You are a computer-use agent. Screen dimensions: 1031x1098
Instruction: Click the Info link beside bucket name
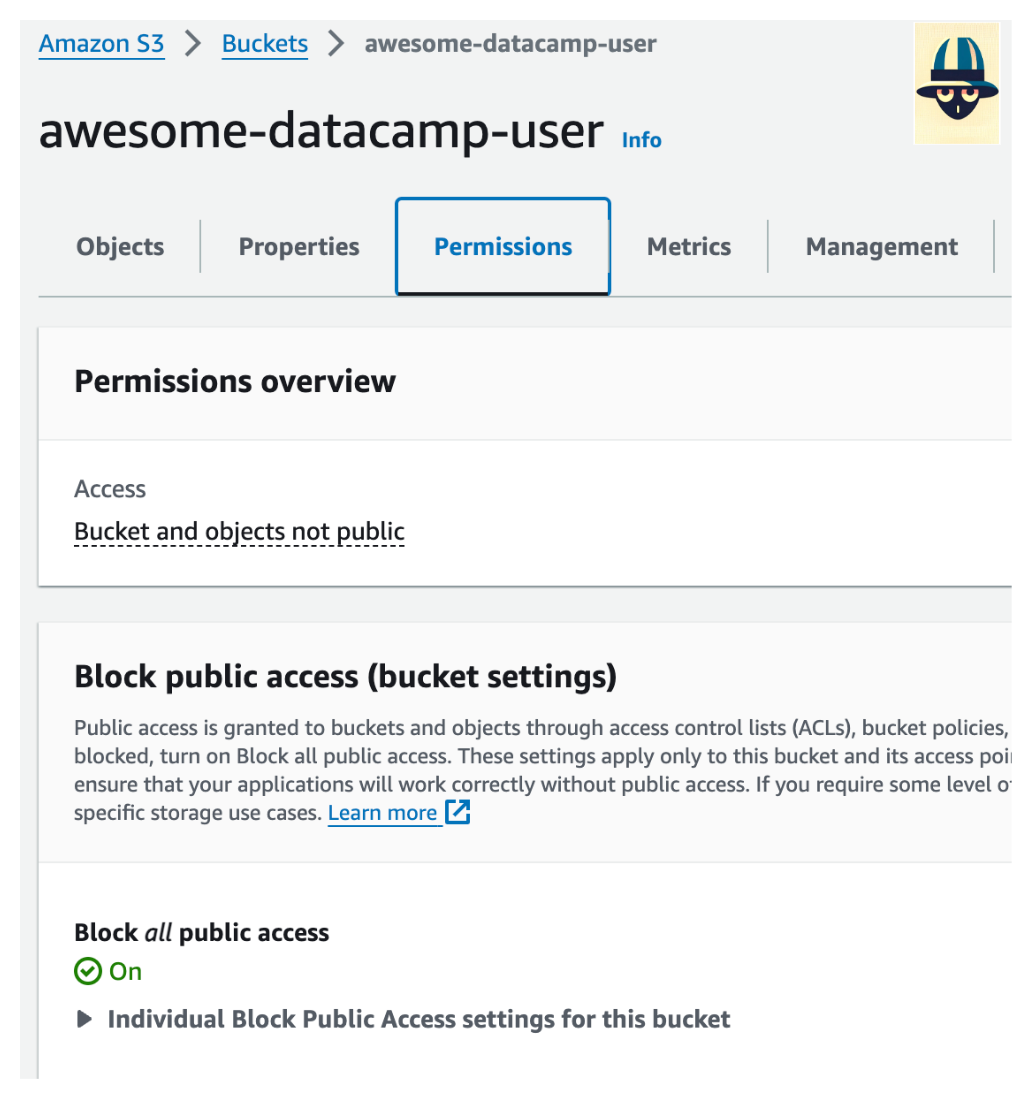click(x=641, y=140)
